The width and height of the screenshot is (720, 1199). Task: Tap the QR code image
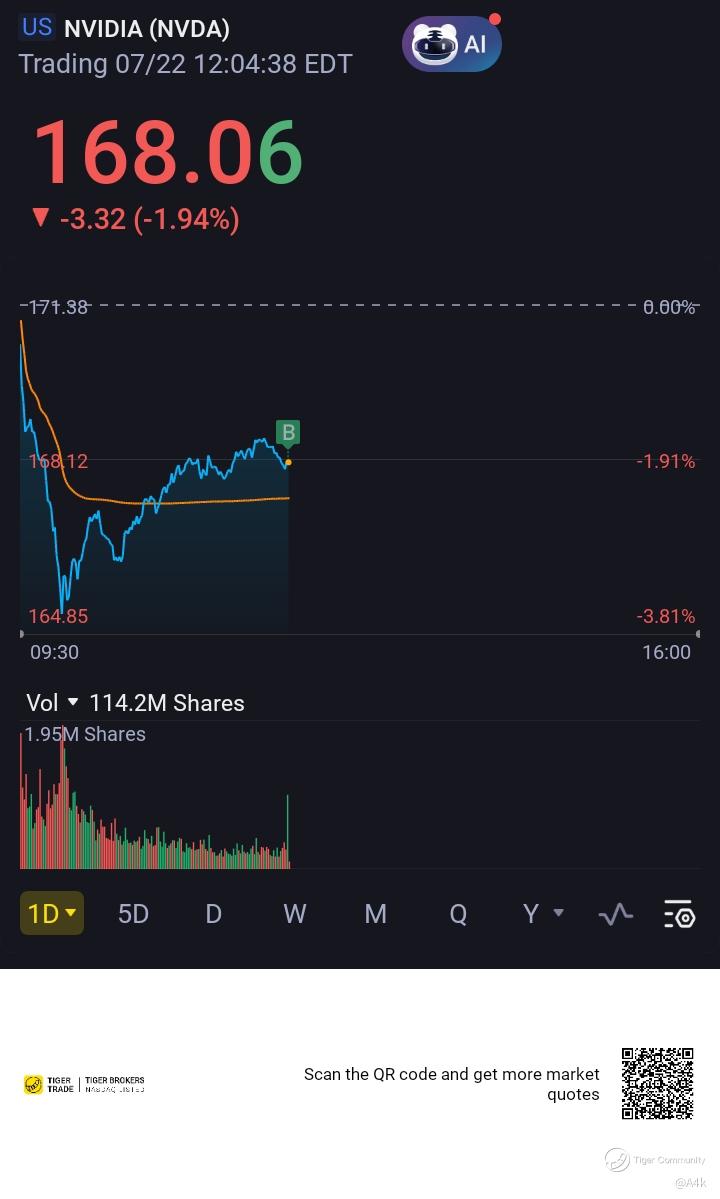(657, 1084)
